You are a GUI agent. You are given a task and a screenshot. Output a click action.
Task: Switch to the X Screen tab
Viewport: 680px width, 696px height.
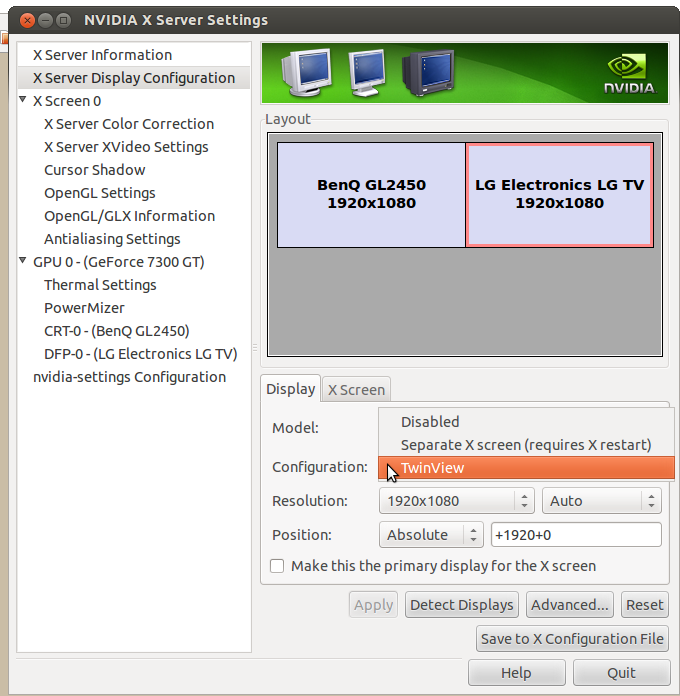pyautogui.click(x=356, y=390)
